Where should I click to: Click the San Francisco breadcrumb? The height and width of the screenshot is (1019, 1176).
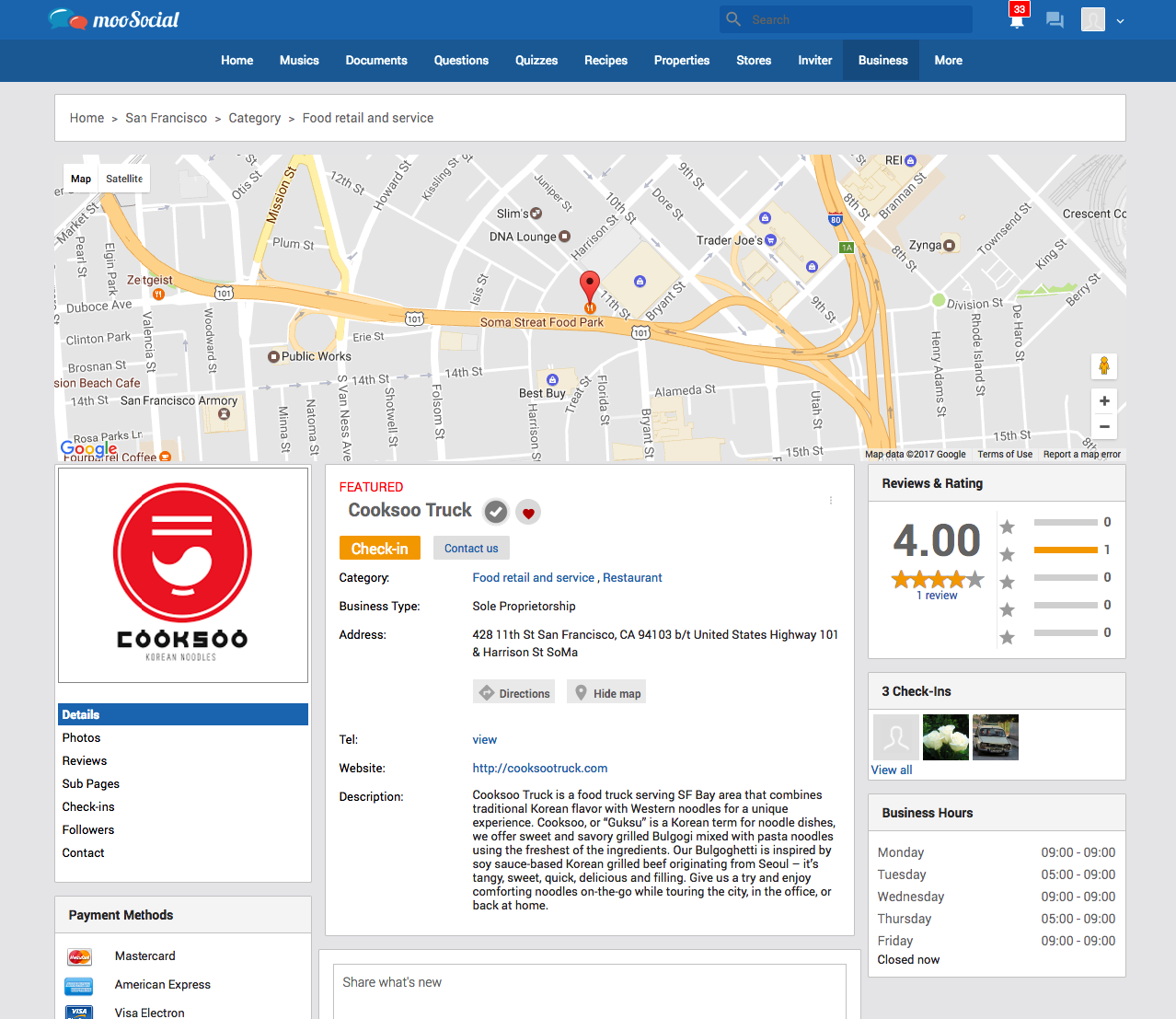tap(166, 118)
